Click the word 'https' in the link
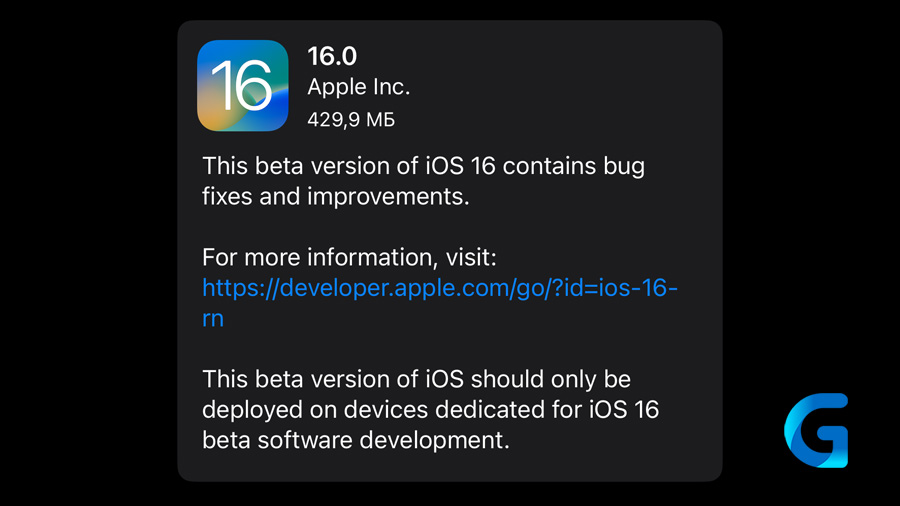 [x=231, y=287]
